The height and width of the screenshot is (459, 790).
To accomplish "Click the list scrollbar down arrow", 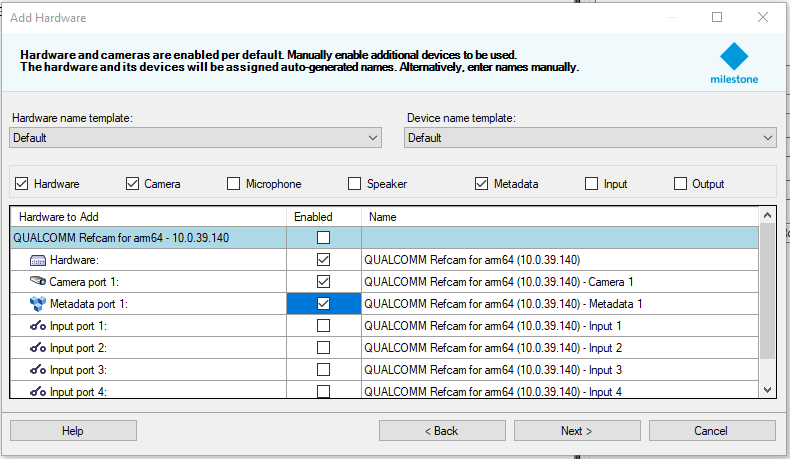I will [767, 389].
